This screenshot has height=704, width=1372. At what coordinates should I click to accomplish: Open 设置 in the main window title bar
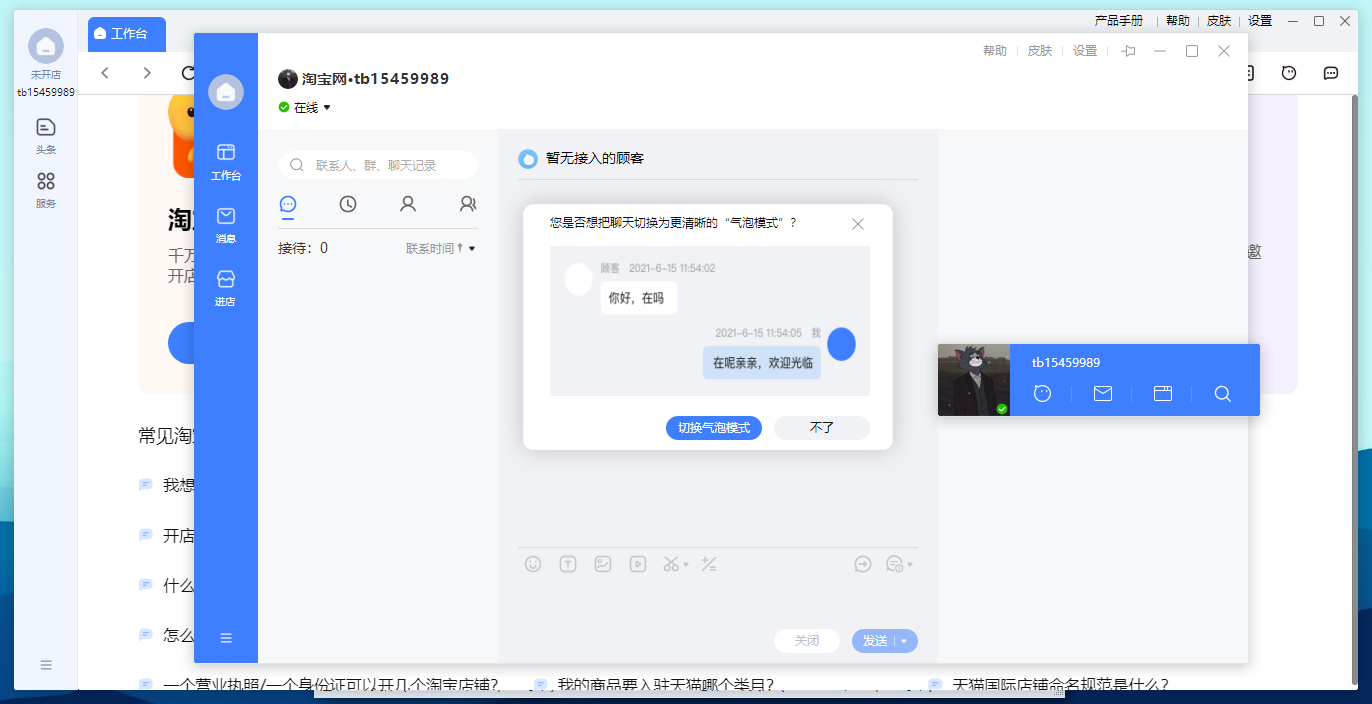point(1260,20)
